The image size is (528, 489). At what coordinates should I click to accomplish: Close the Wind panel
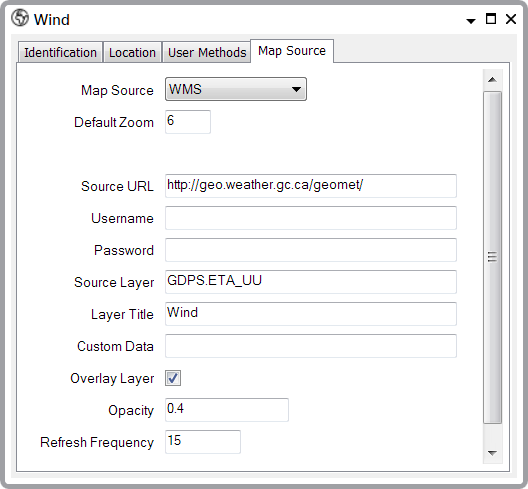pos(511,19)
